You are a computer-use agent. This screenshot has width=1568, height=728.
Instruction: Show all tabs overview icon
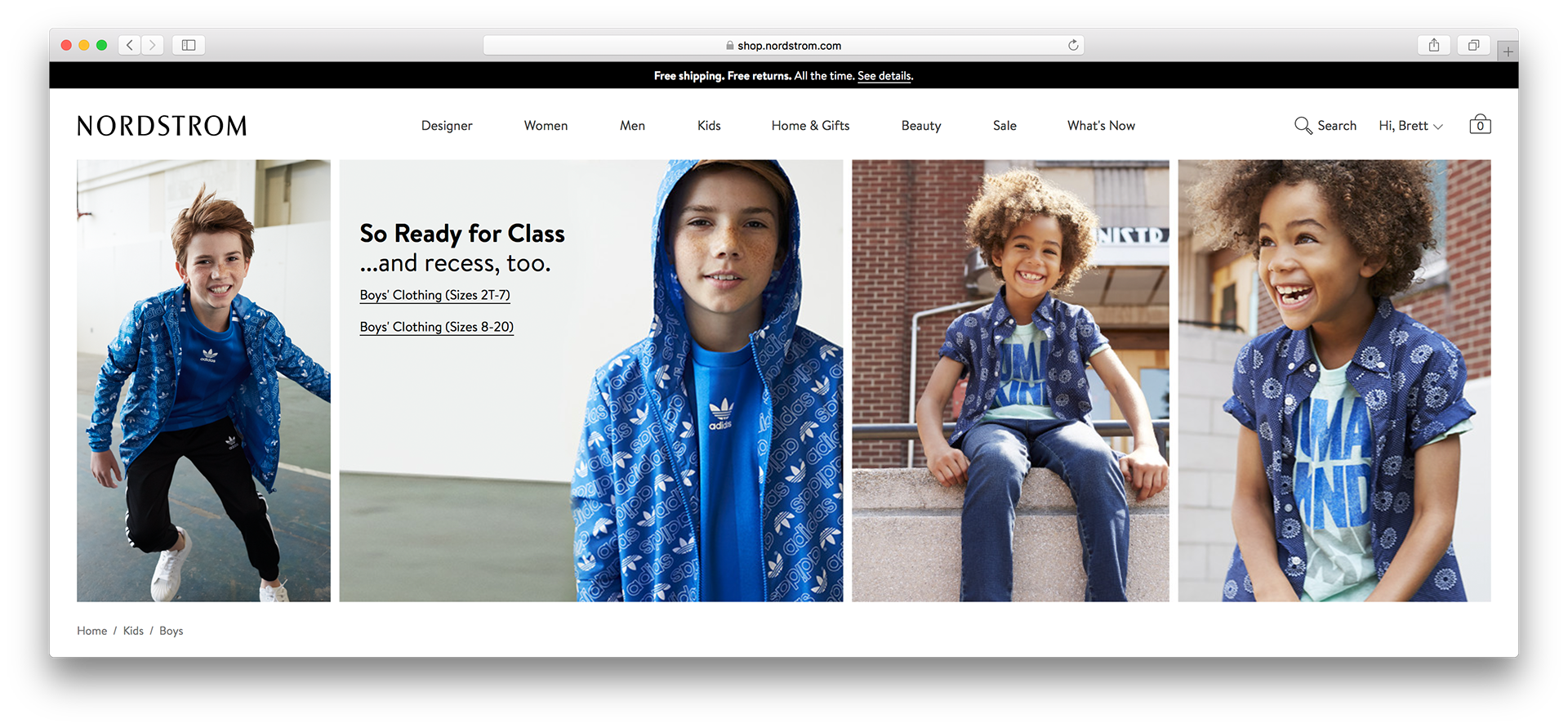click(x=1474, y=45)
